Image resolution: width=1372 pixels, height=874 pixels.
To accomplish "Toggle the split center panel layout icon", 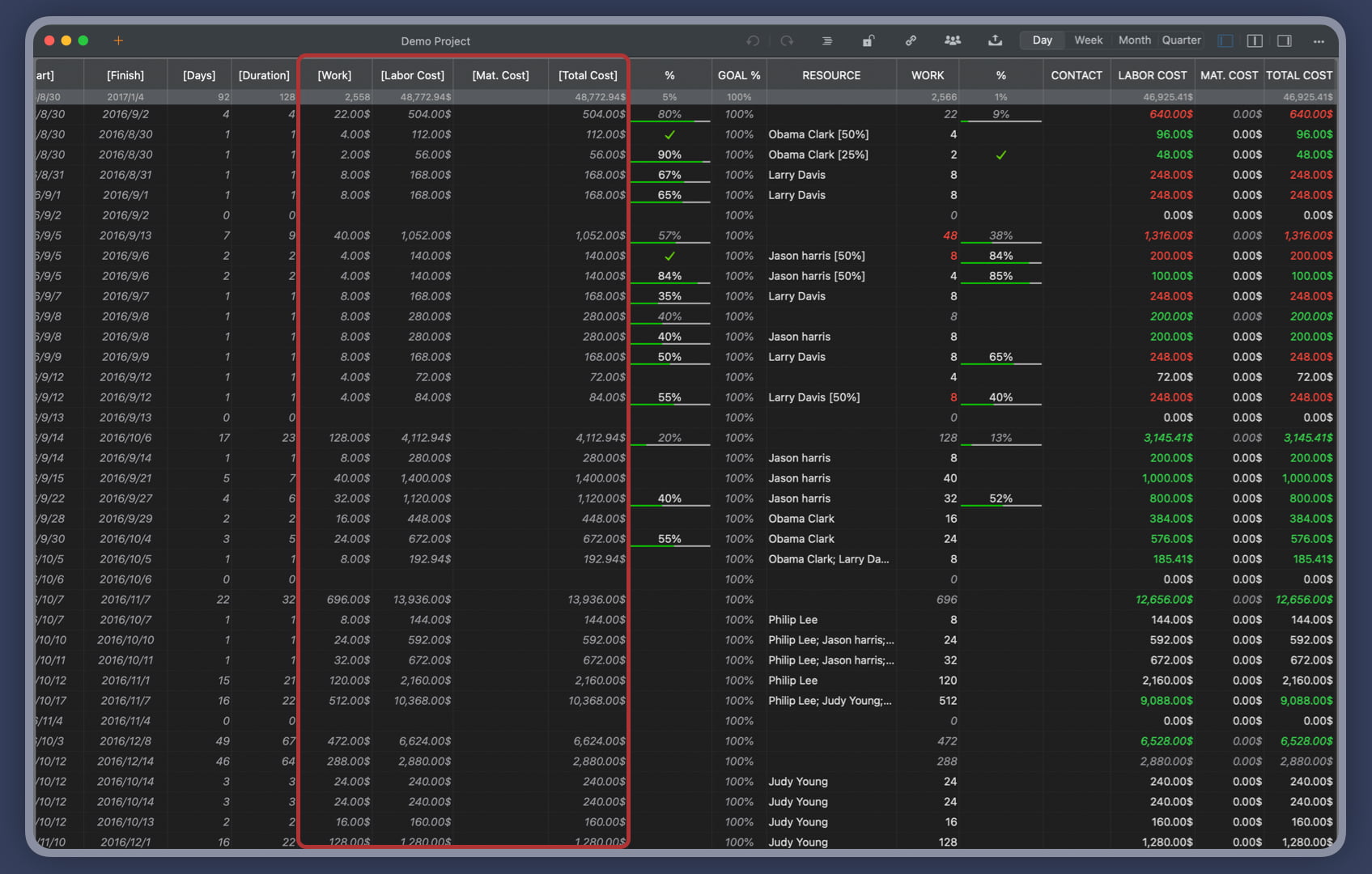I will pyautogui.click(x=1255, y=40).
